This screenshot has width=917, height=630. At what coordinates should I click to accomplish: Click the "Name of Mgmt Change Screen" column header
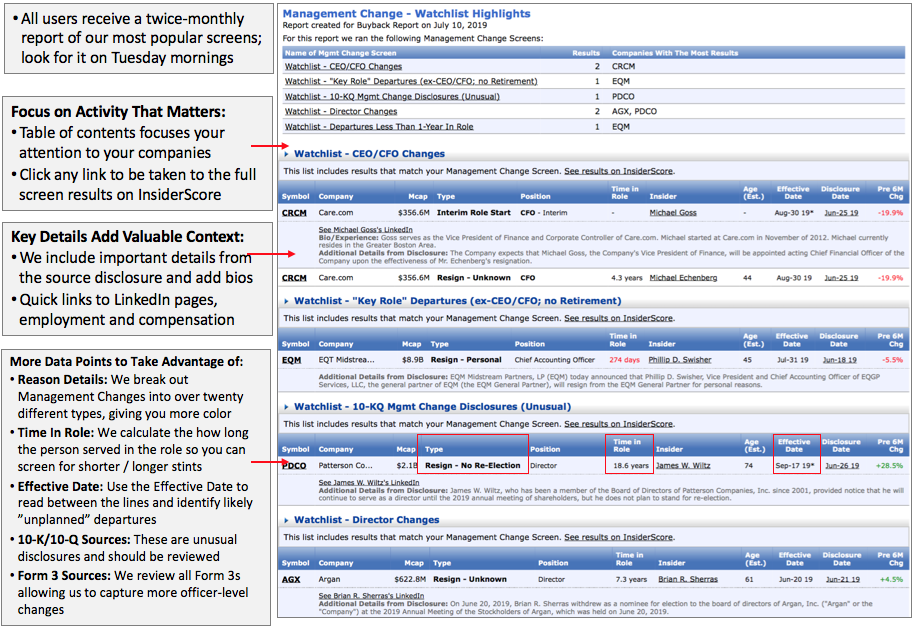click(340, 53)
